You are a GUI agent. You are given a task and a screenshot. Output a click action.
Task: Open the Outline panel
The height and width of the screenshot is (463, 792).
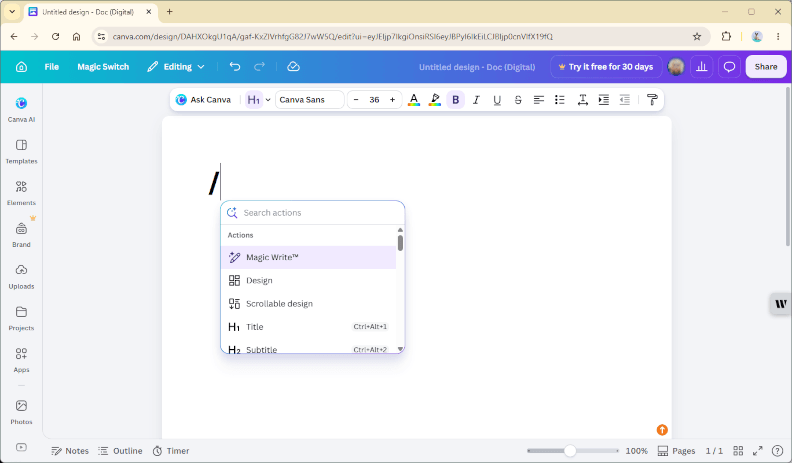pyautogui.click(x=120, y=451)
